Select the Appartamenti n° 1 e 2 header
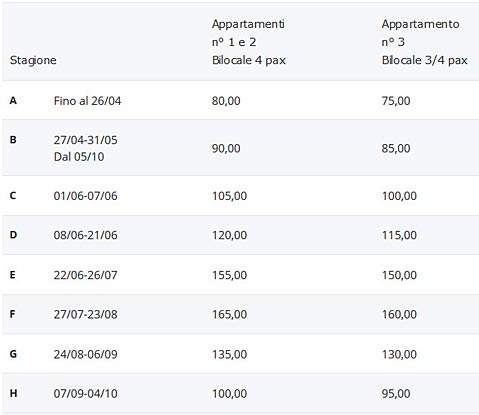This screenshot has width=479, height=415. (249, 42)
